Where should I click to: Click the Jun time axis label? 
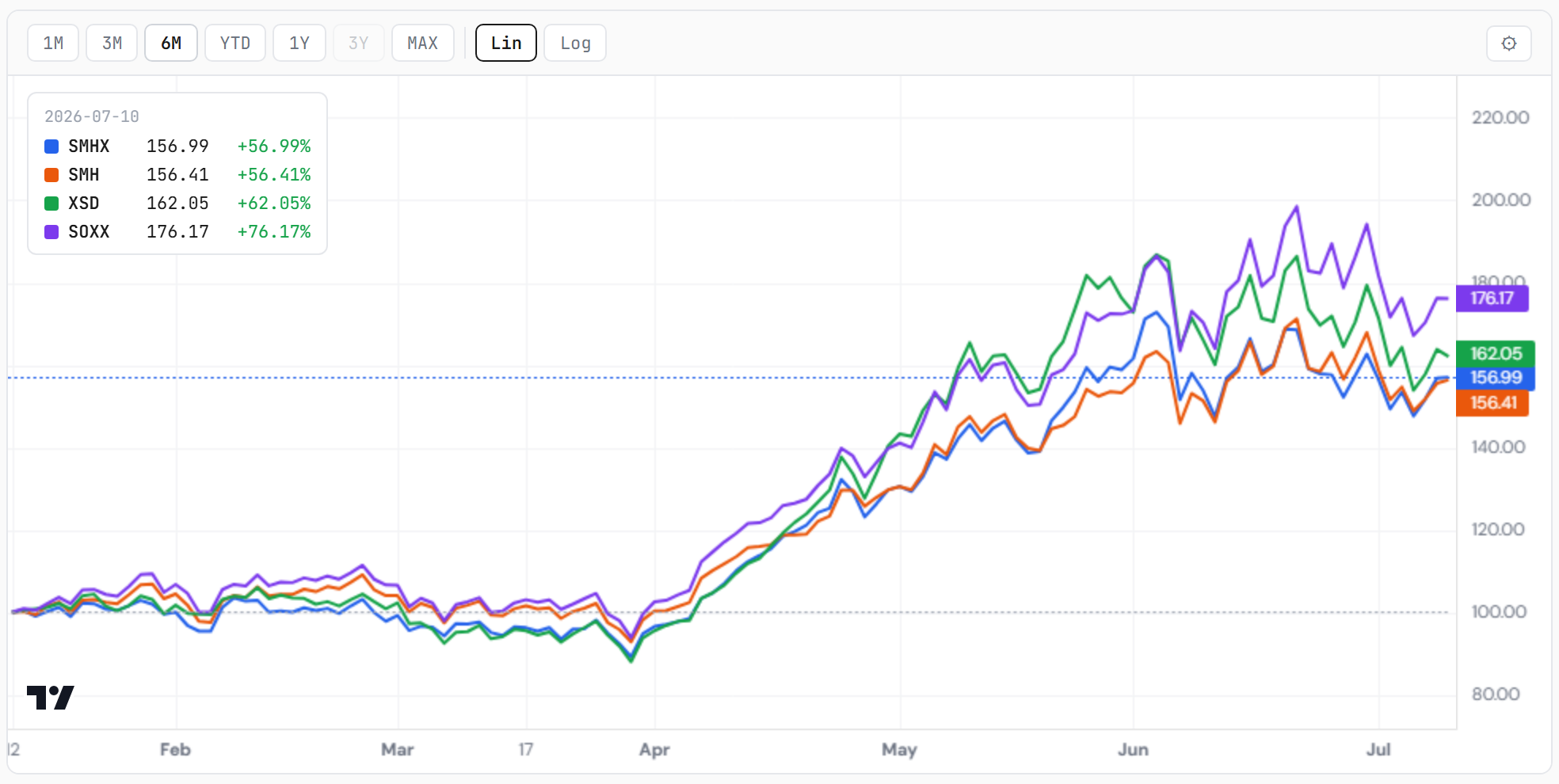(1133, 749)
